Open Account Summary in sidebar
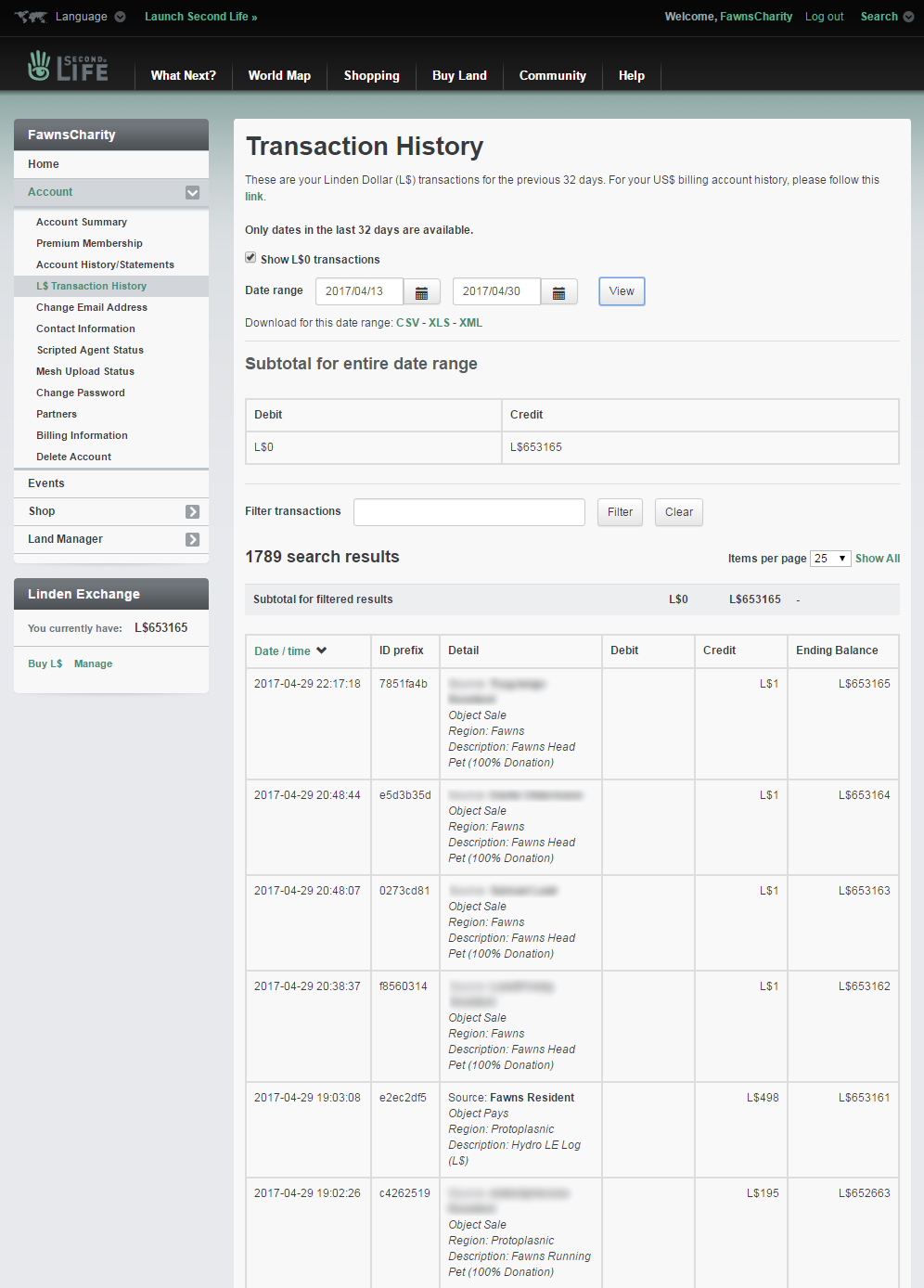The image size is (924, 1288). 82,223
